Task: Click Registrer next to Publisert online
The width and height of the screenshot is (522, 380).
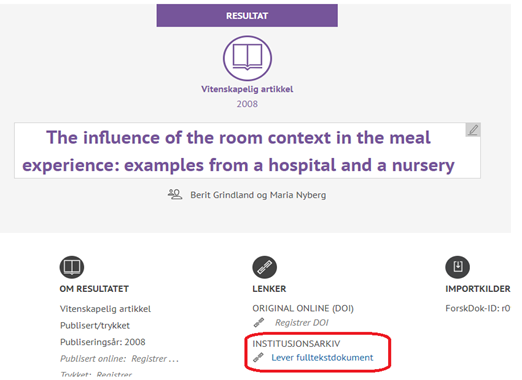Action: 155,359
